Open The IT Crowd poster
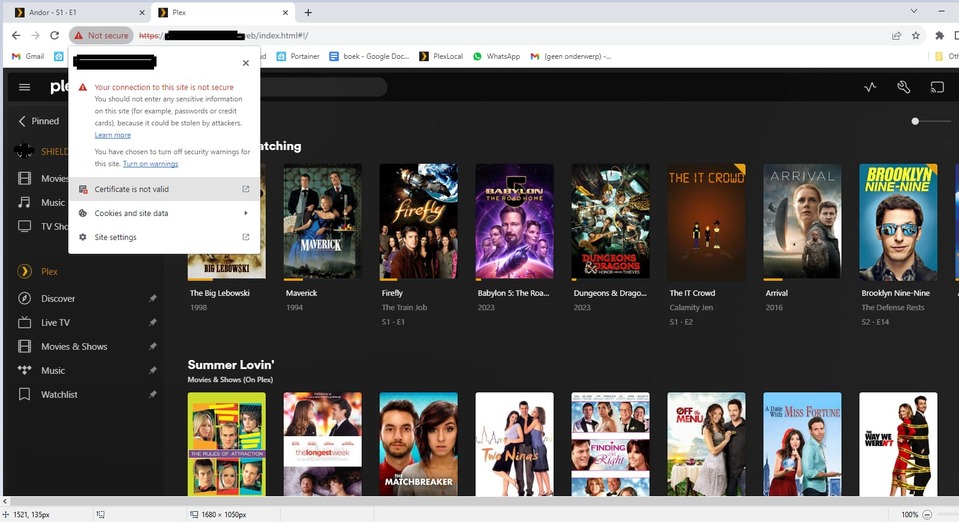959x522 pixels. pos(706,222)
